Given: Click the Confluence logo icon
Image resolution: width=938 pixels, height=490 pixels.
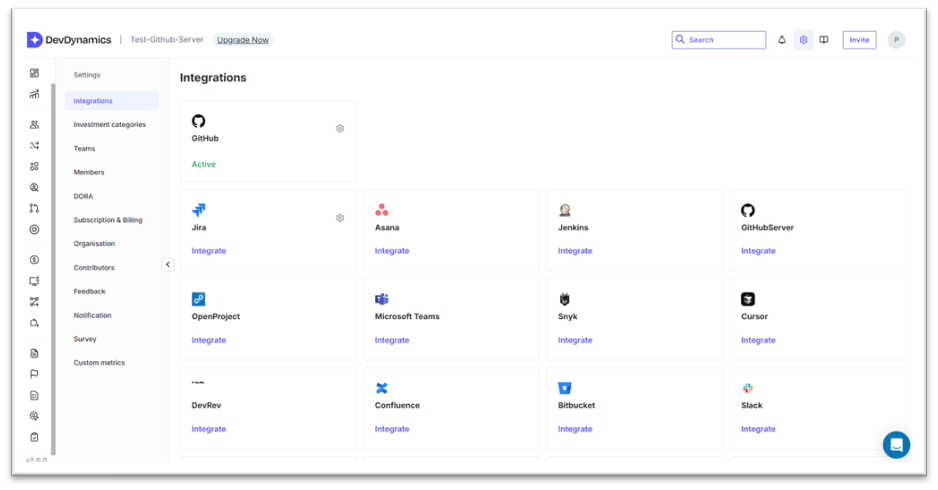Looking at the screenshot, I should tap(382, 388).
